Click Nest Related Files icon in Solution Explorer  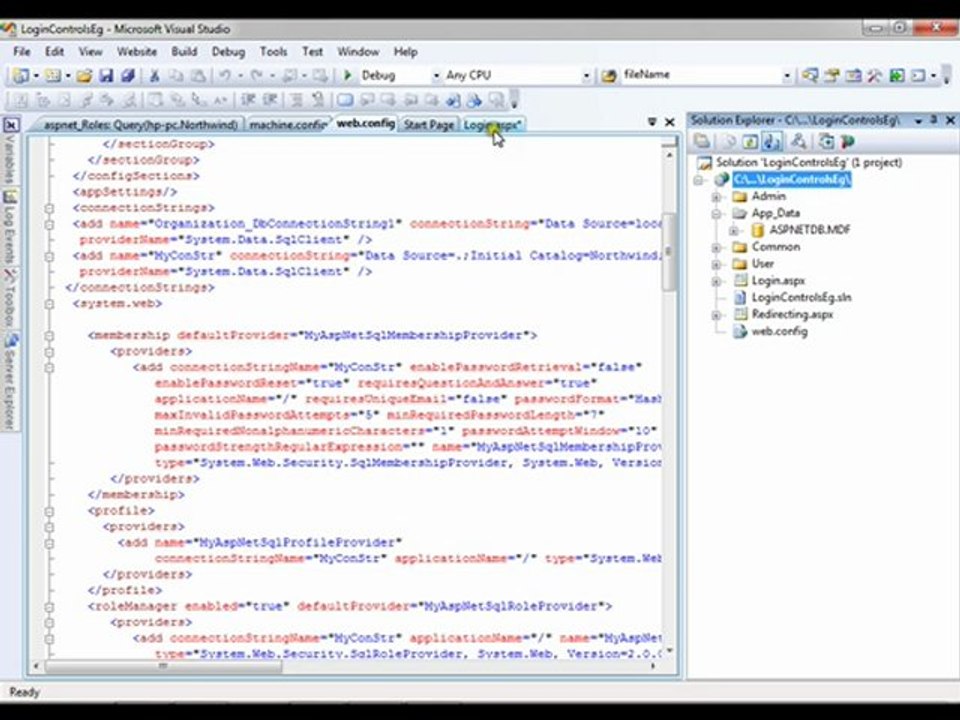click(772, 142)
